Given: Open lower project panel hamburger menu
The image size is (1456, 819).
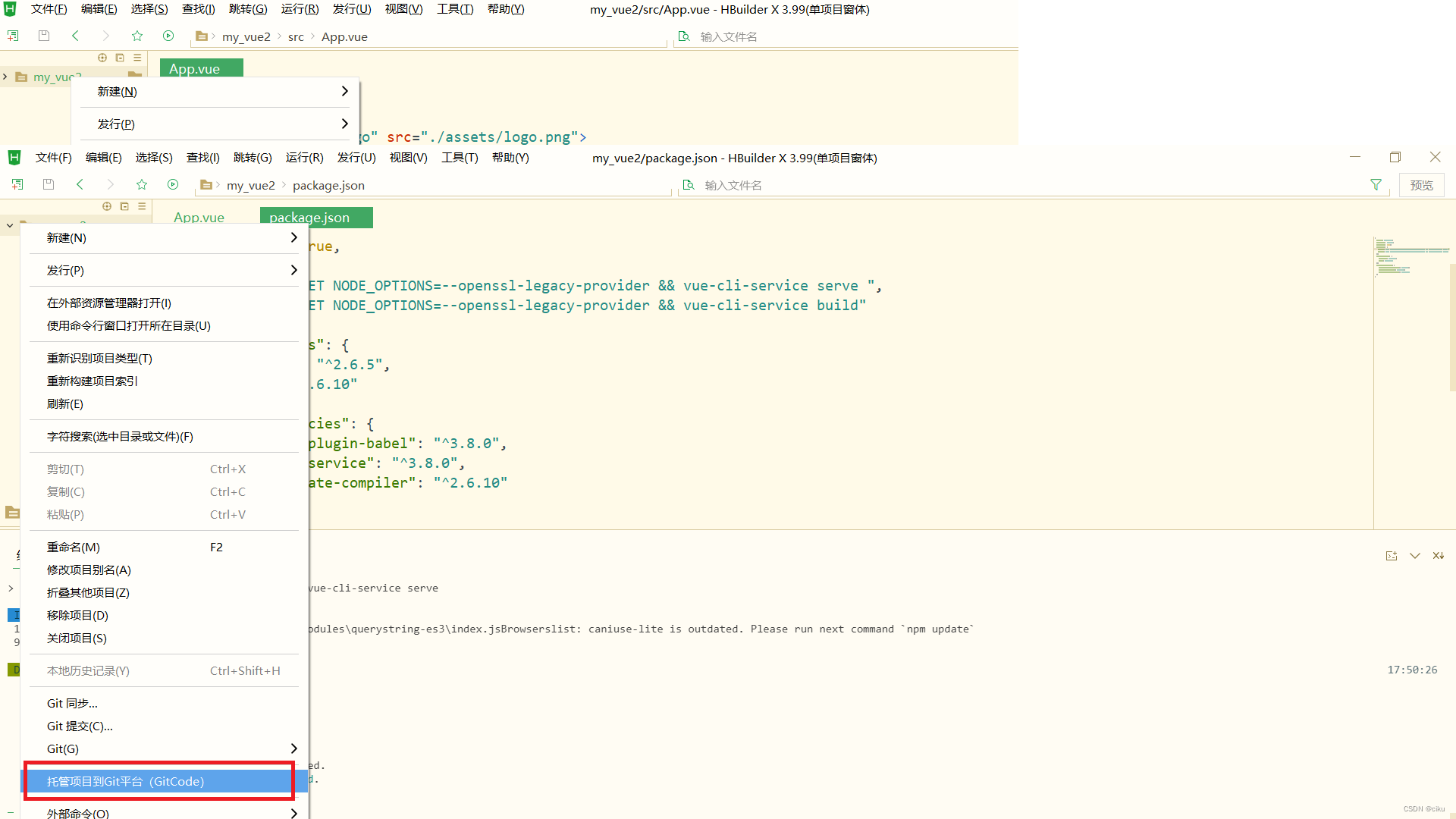Looking at the screenshot, I should pos(142,206).
